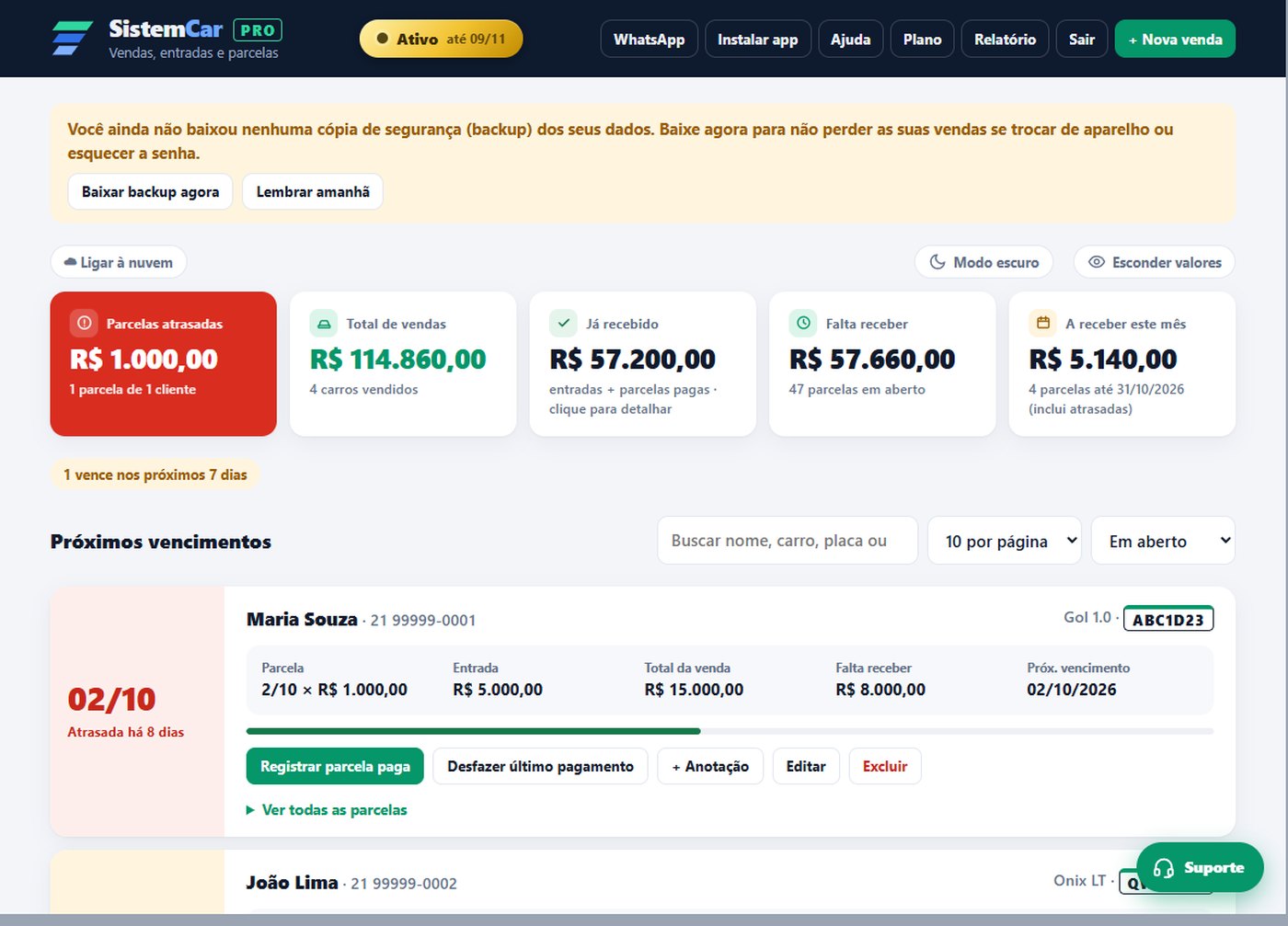Click the cloud icon in Ligar à nuvem
Viewport: 1288px width, 926px height.
tap(70, 262)
